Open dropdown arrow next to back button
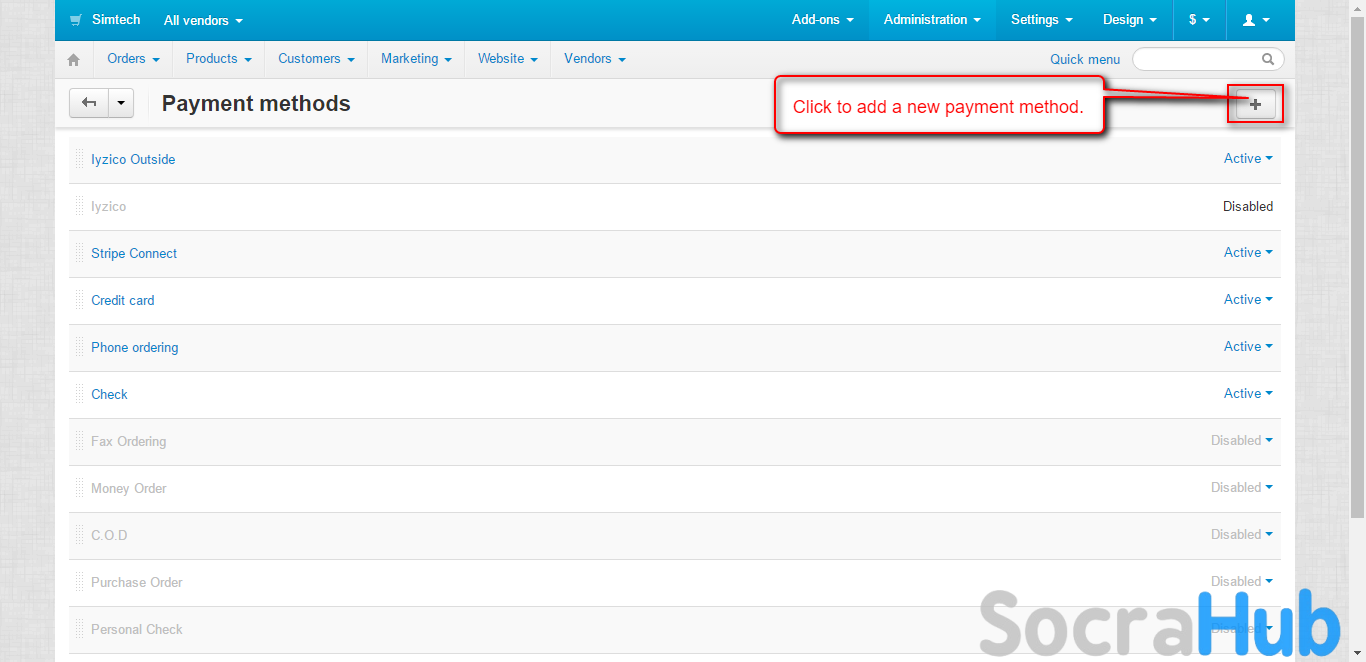1366x662 pixels. [x=121, y=103]
